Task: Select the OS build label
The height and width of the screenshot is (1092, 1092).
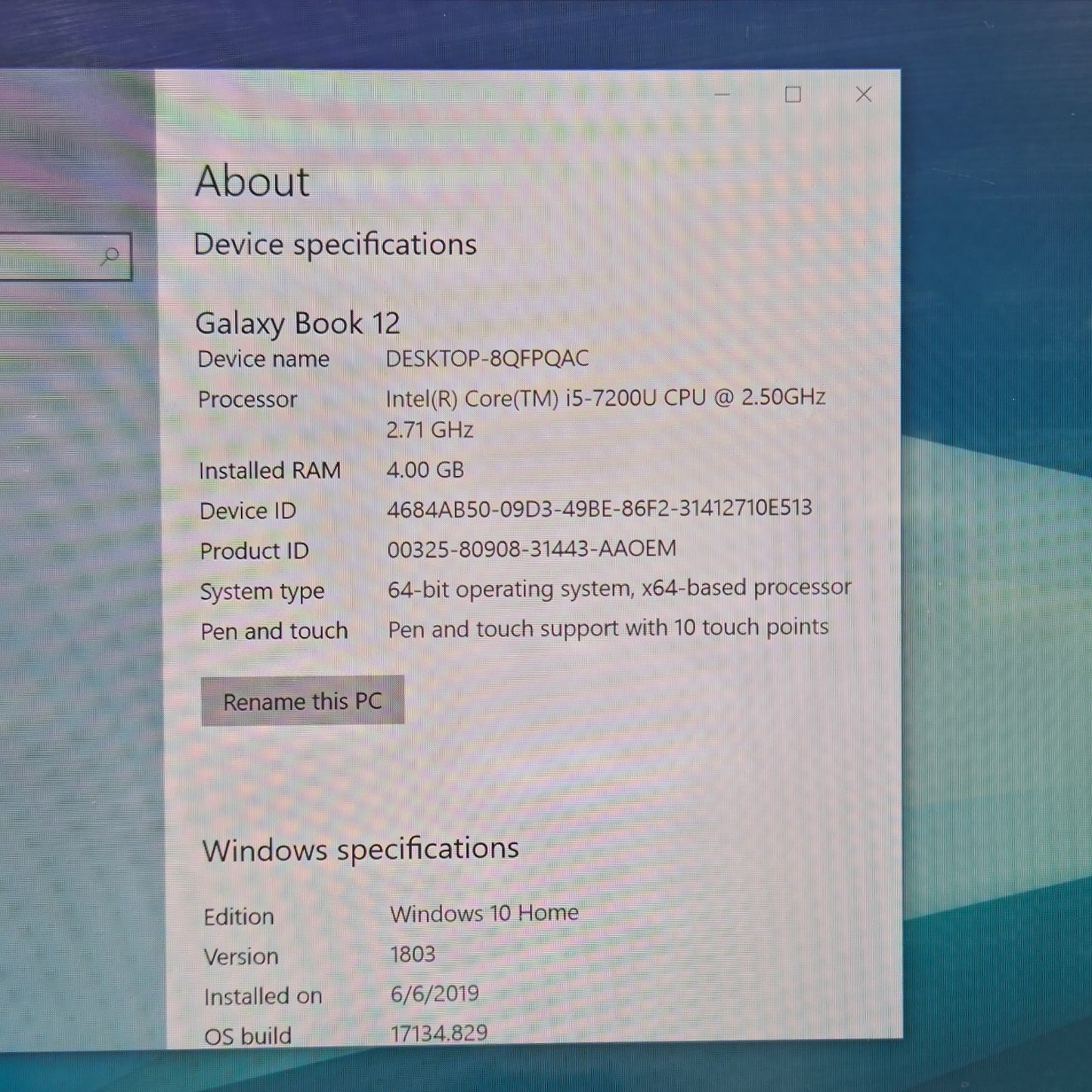Action: click(248, 1036)
